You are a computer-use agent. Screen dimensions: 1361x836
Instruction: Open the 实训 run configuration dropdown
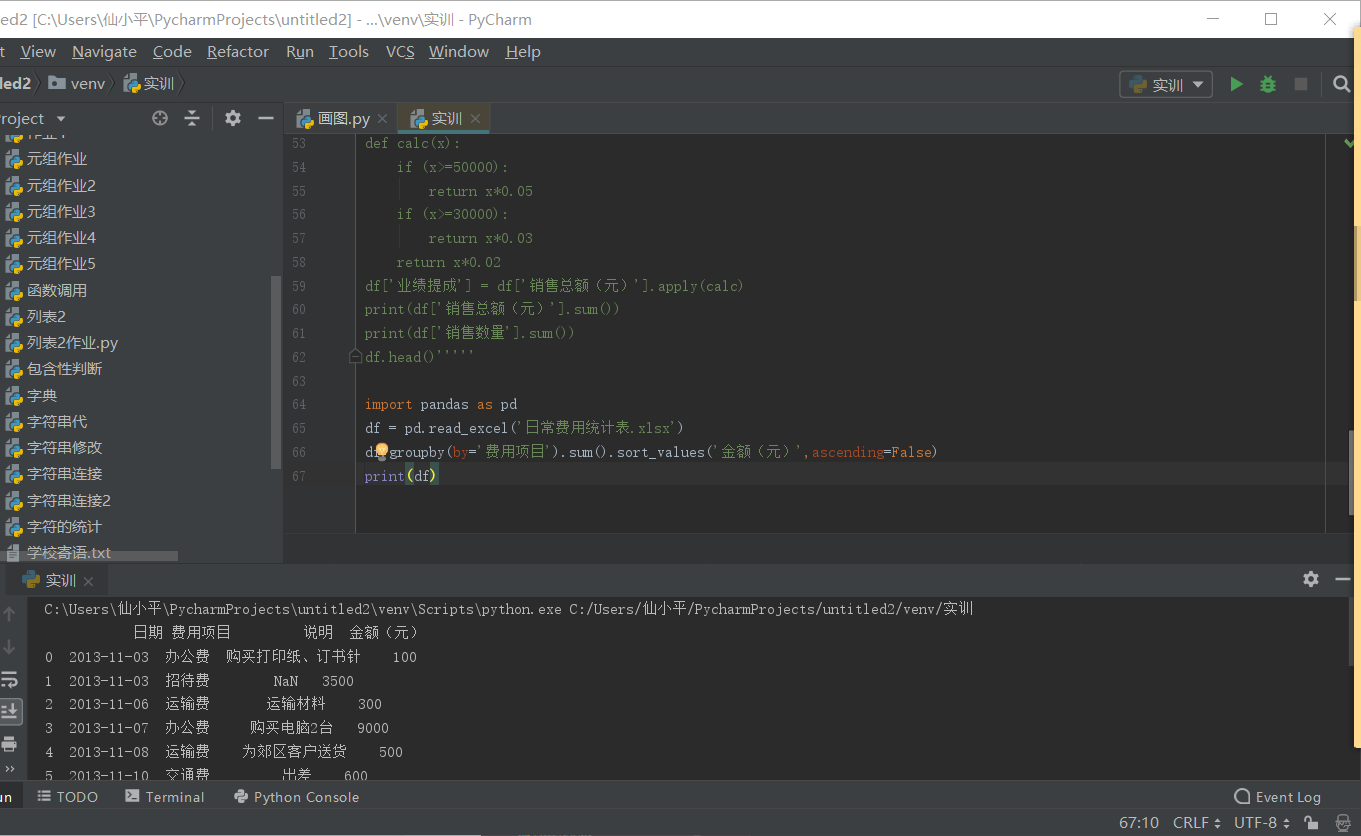1166,85
